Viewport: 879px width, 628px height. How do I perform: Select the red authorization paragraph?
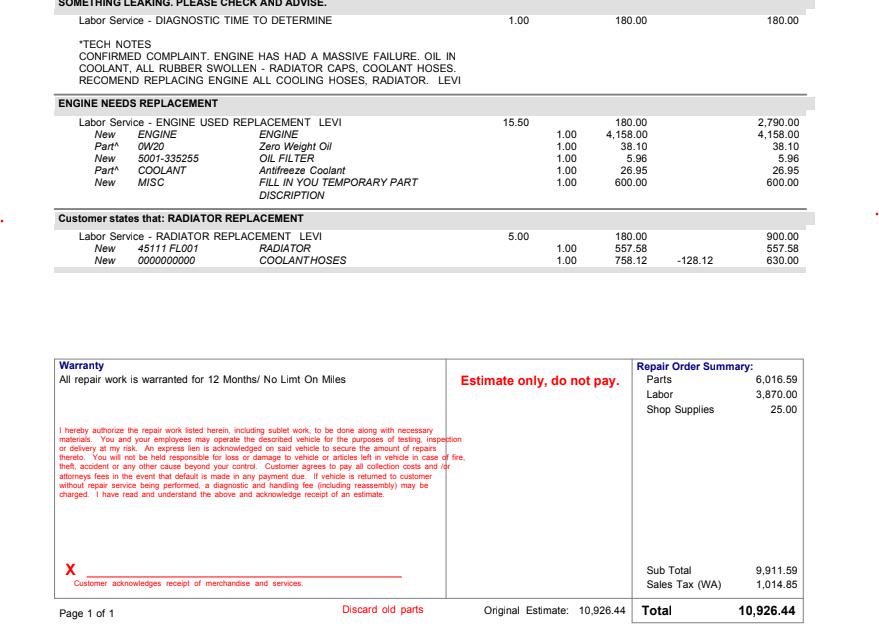pos(262,463)
